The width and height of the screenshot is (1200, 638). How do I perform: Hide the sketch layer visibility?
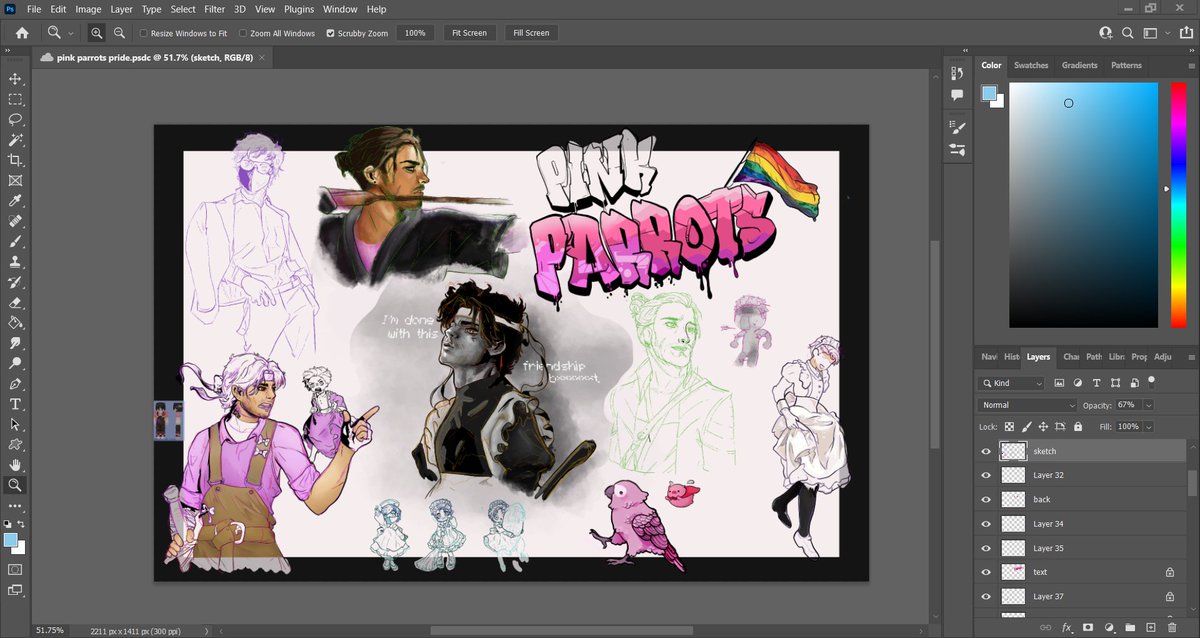985,451
